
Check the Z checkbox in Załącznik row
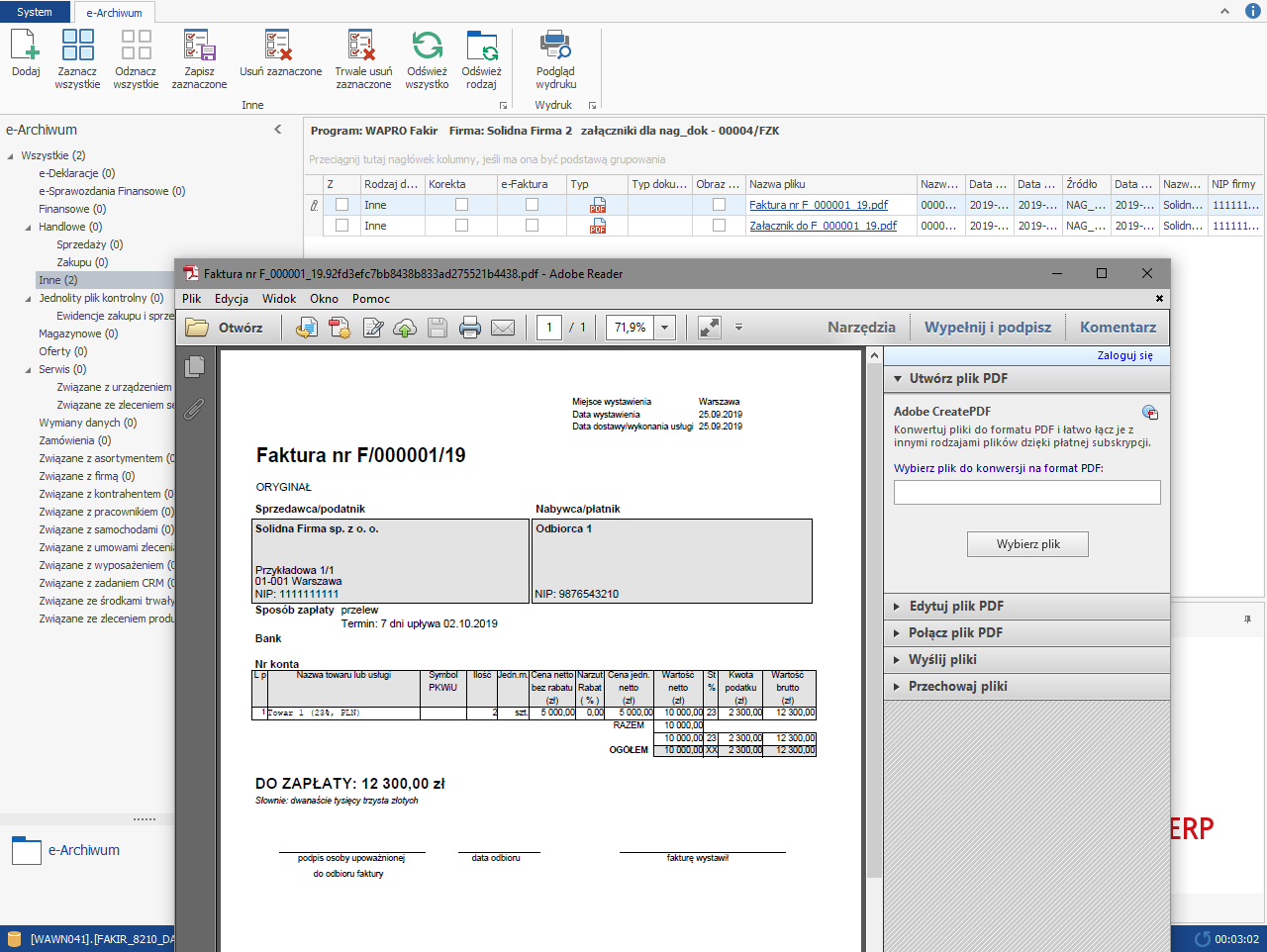pos(342,226)
